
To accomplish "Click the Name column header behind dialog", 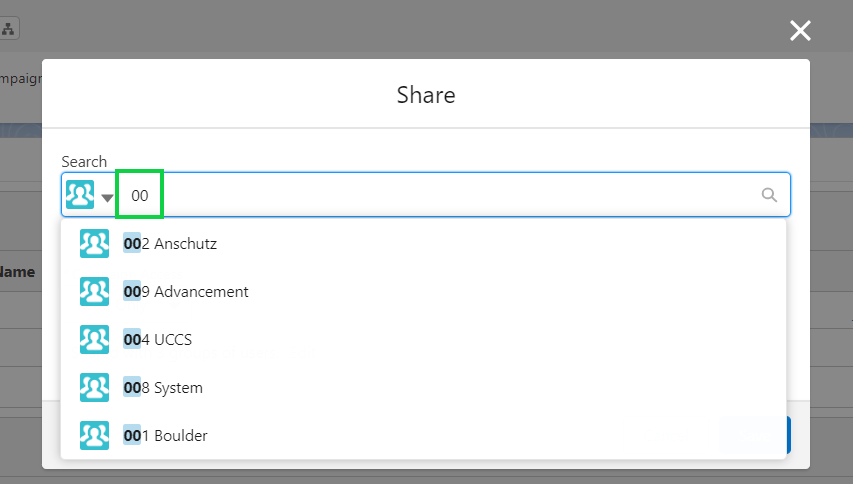I will 17,272.
